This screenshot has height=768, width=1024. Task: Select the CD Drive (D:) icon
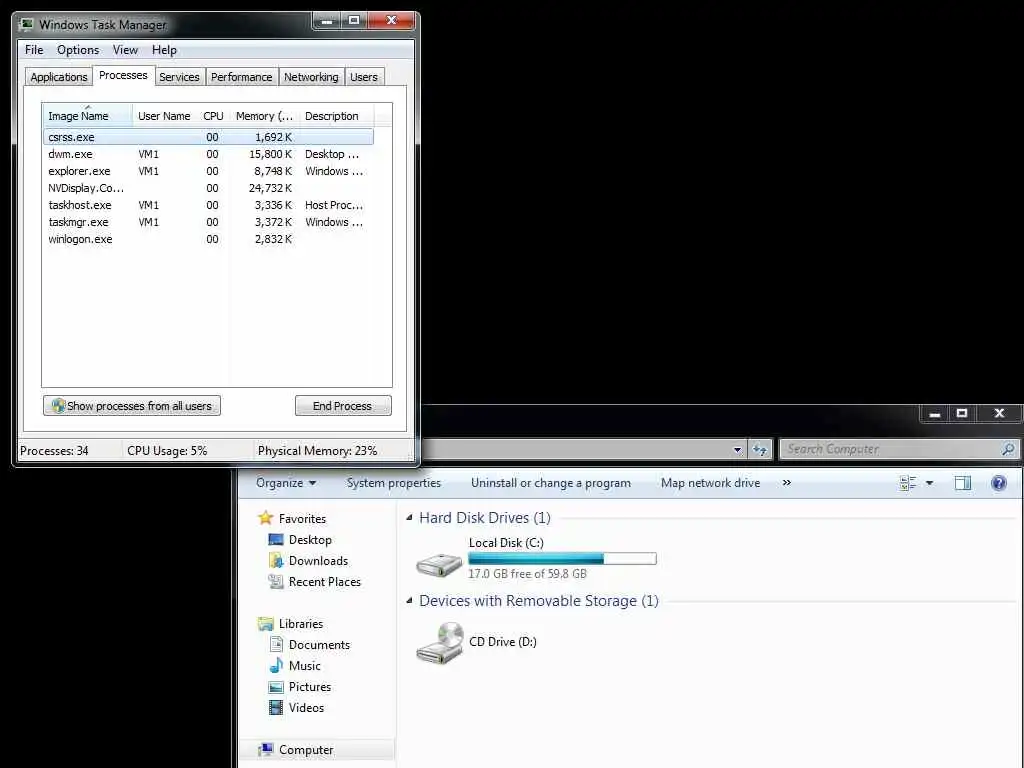439,643
